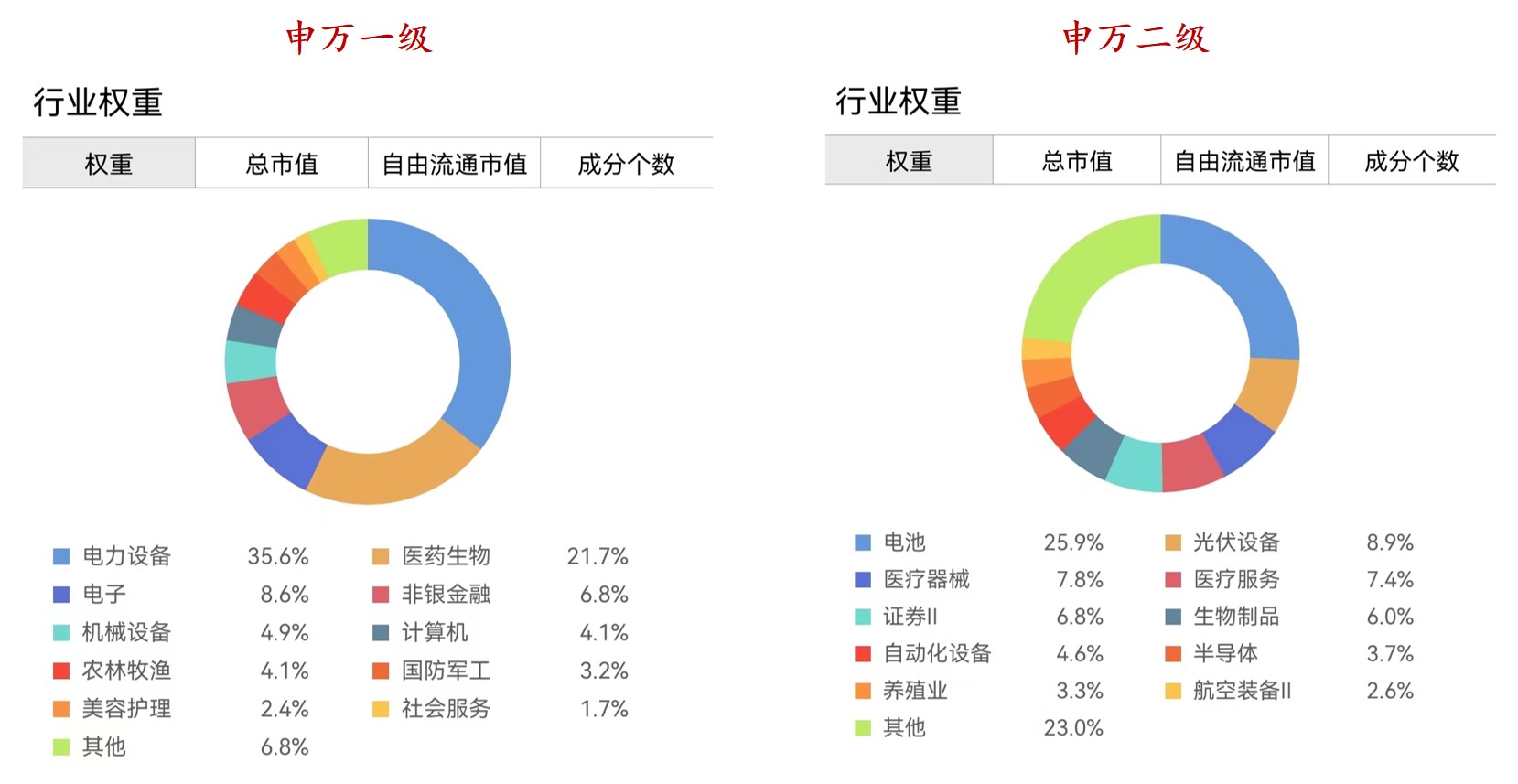1518x784 pixels.
Task: Open 成分个数 tab under 申万二级
Action: [1411, 161]
